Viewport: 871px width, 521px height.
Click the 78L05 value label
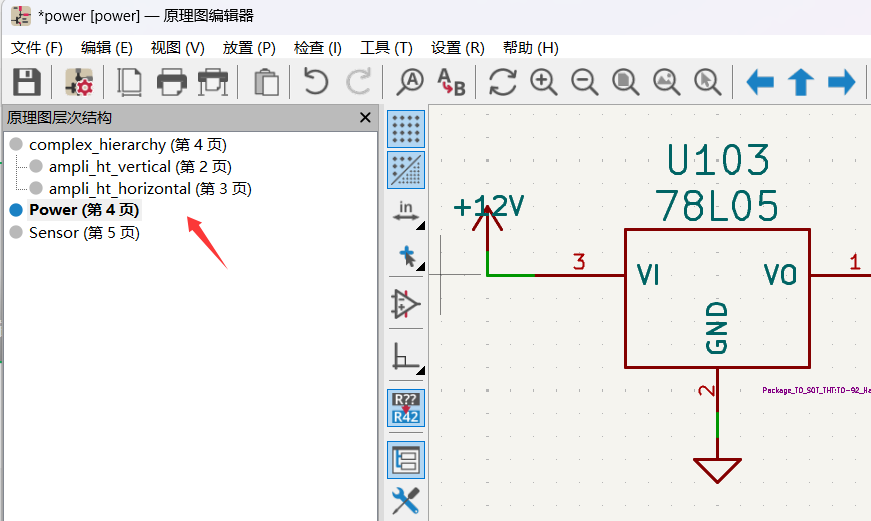[x=717, y=206]
